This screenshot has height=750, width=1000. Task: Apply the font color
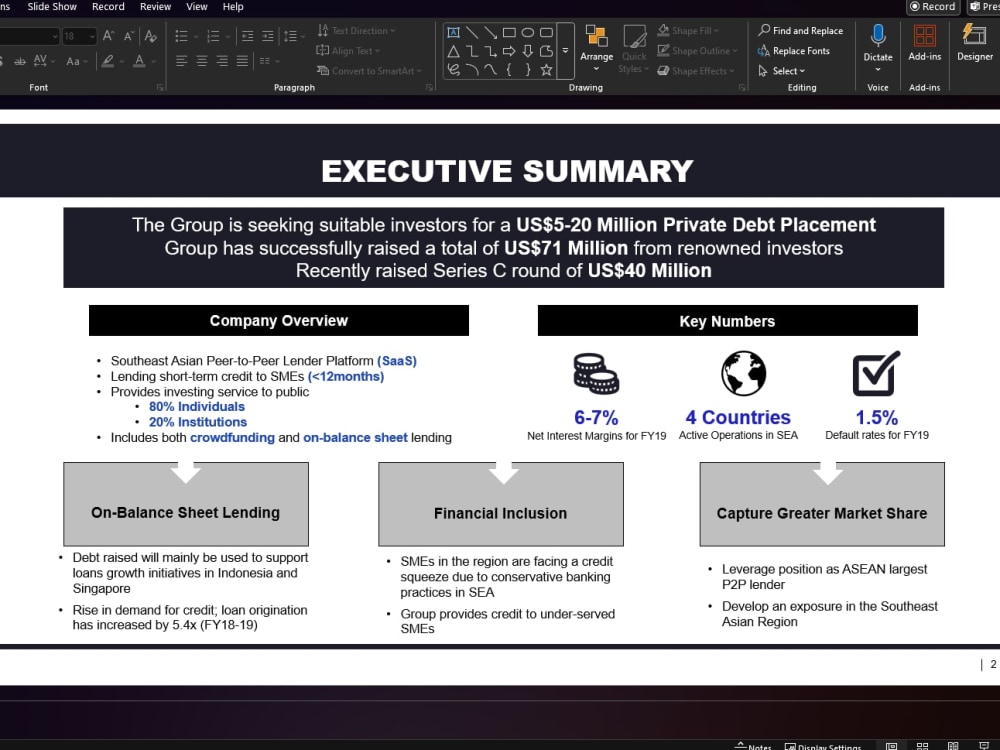139,61
